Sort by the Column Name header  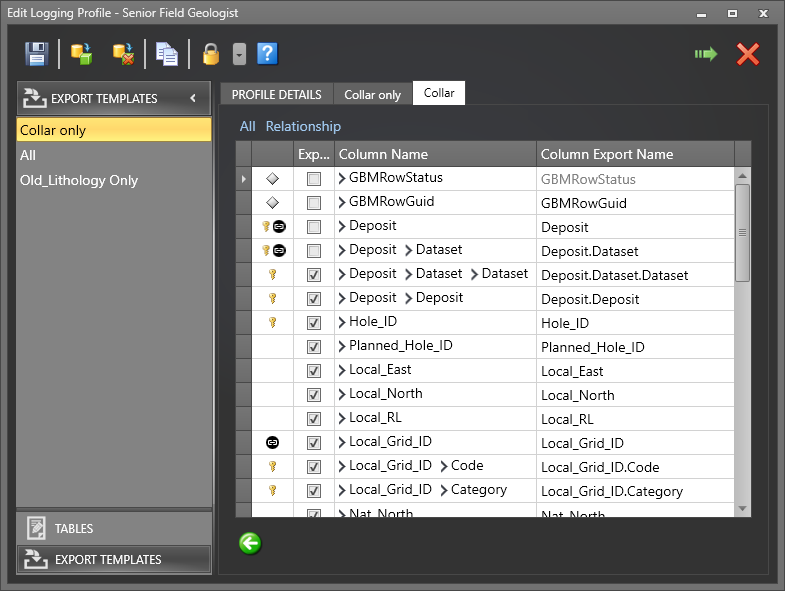(436, 154)
